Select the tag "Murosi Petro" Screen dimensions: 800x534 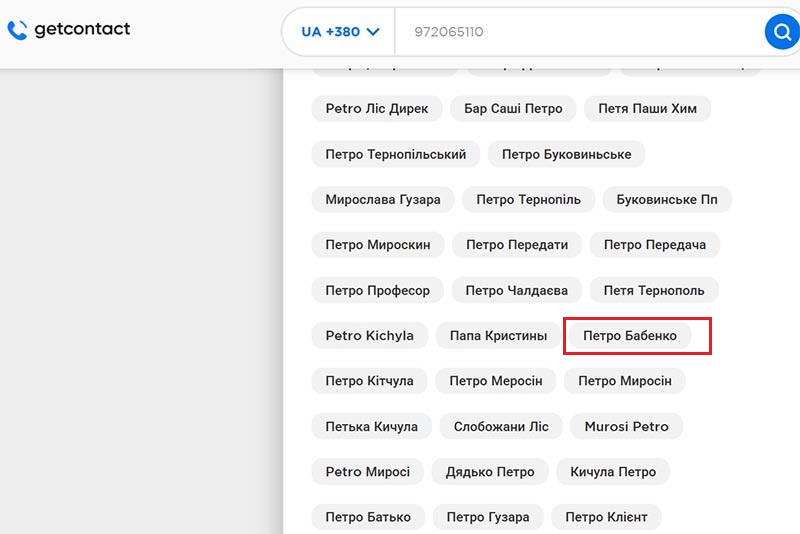(x=627, y=426)
